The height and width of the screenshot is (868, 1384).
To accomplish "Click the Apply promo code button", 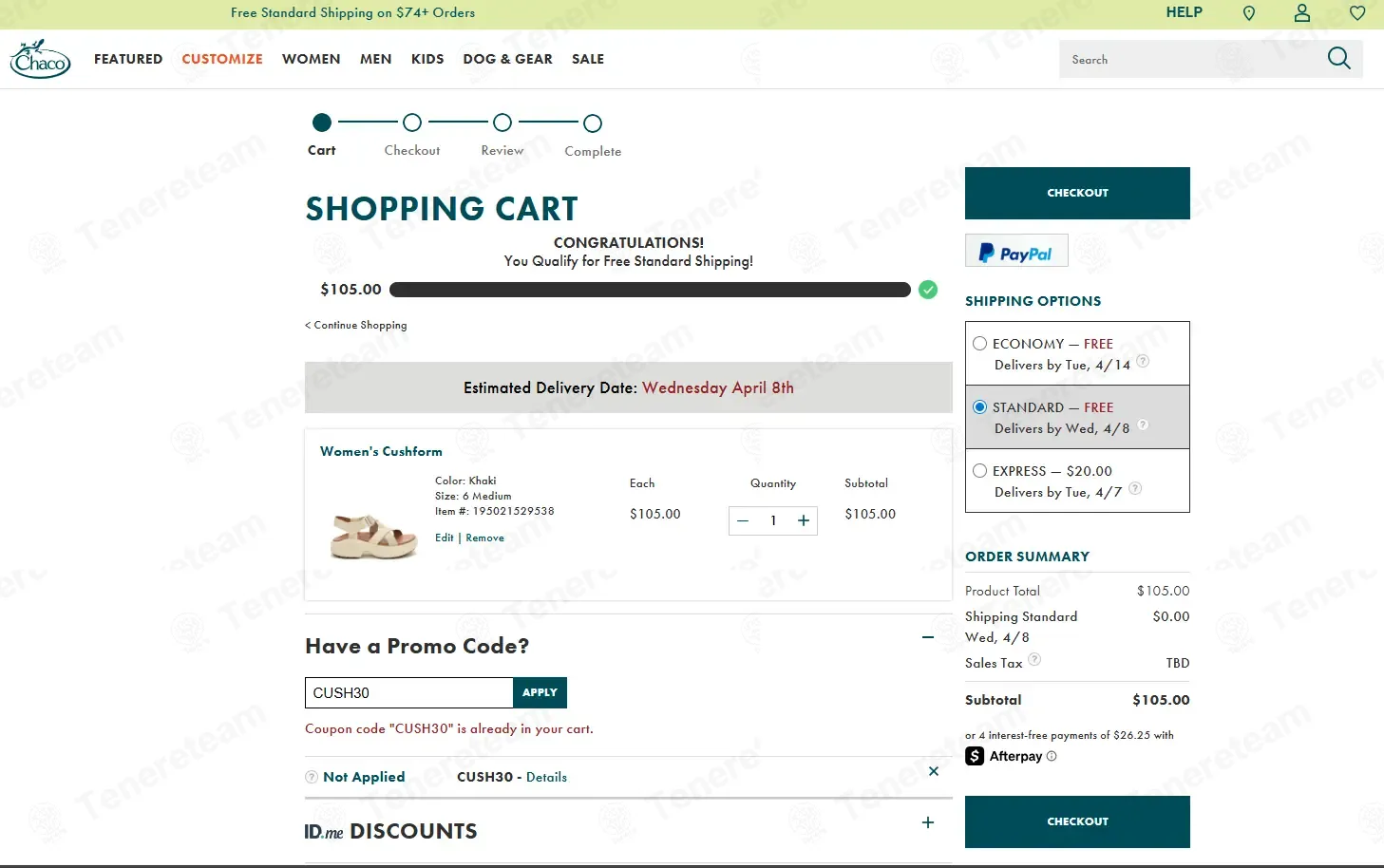I will (x=540, y=692).
